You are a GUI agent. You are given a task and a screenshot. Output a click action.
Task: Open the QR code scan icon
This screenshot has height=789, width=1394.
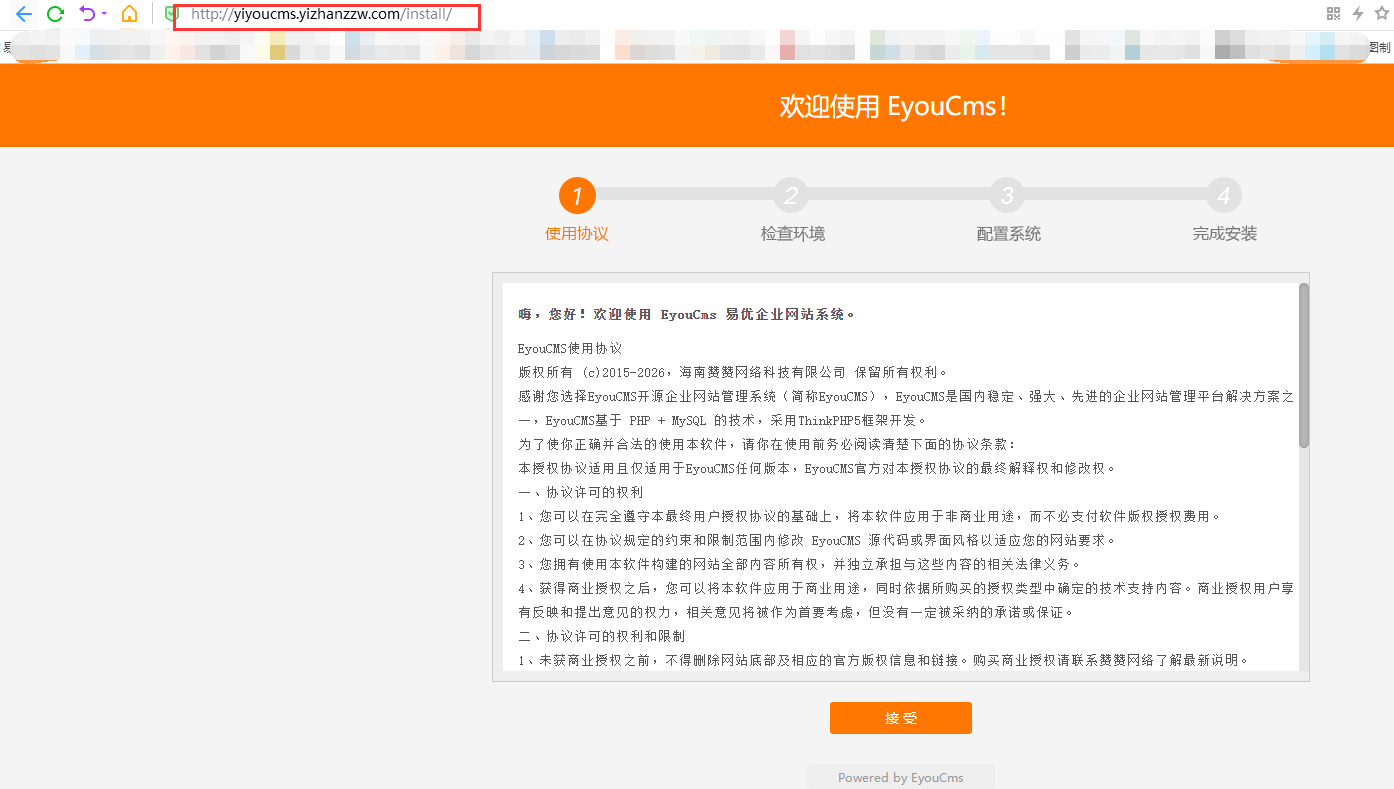1334,13
